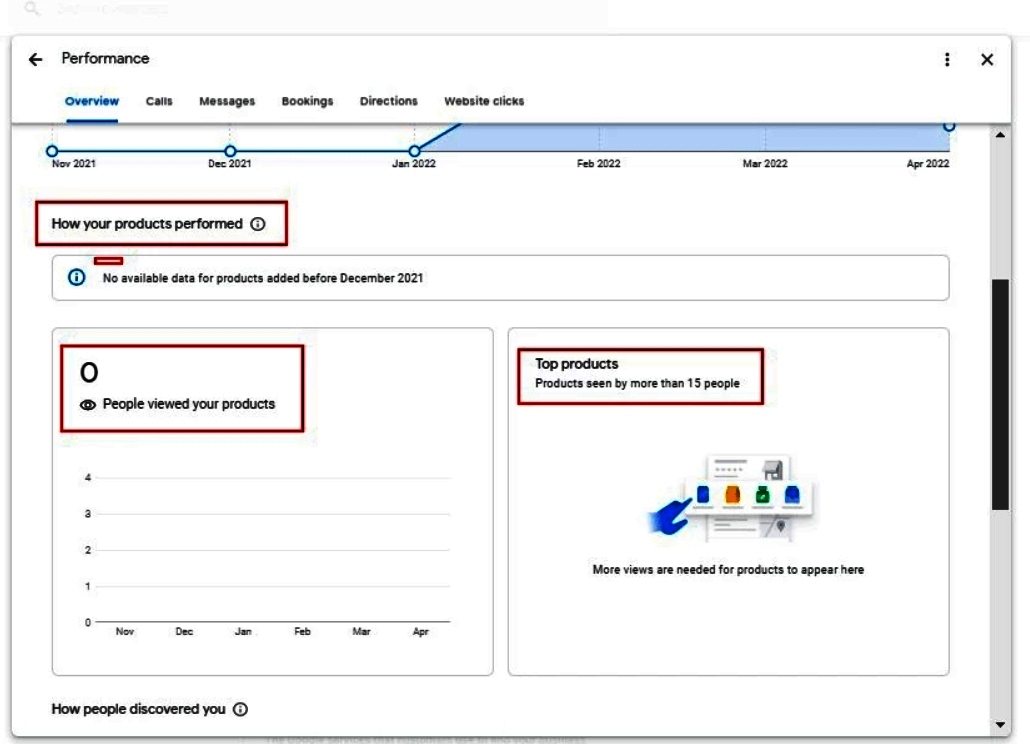Image resolution: width=1030 pixels, height=744 pixels.
Task: Click the back arrow on Performance page
Action: click(x=35, y=61)
